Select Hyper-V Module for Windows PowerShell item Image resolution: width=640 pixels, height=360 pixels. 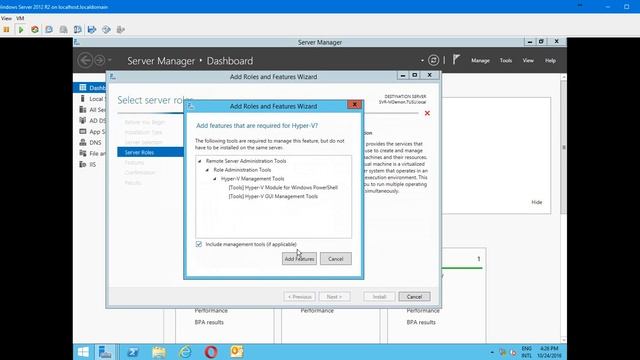(283, 187)
